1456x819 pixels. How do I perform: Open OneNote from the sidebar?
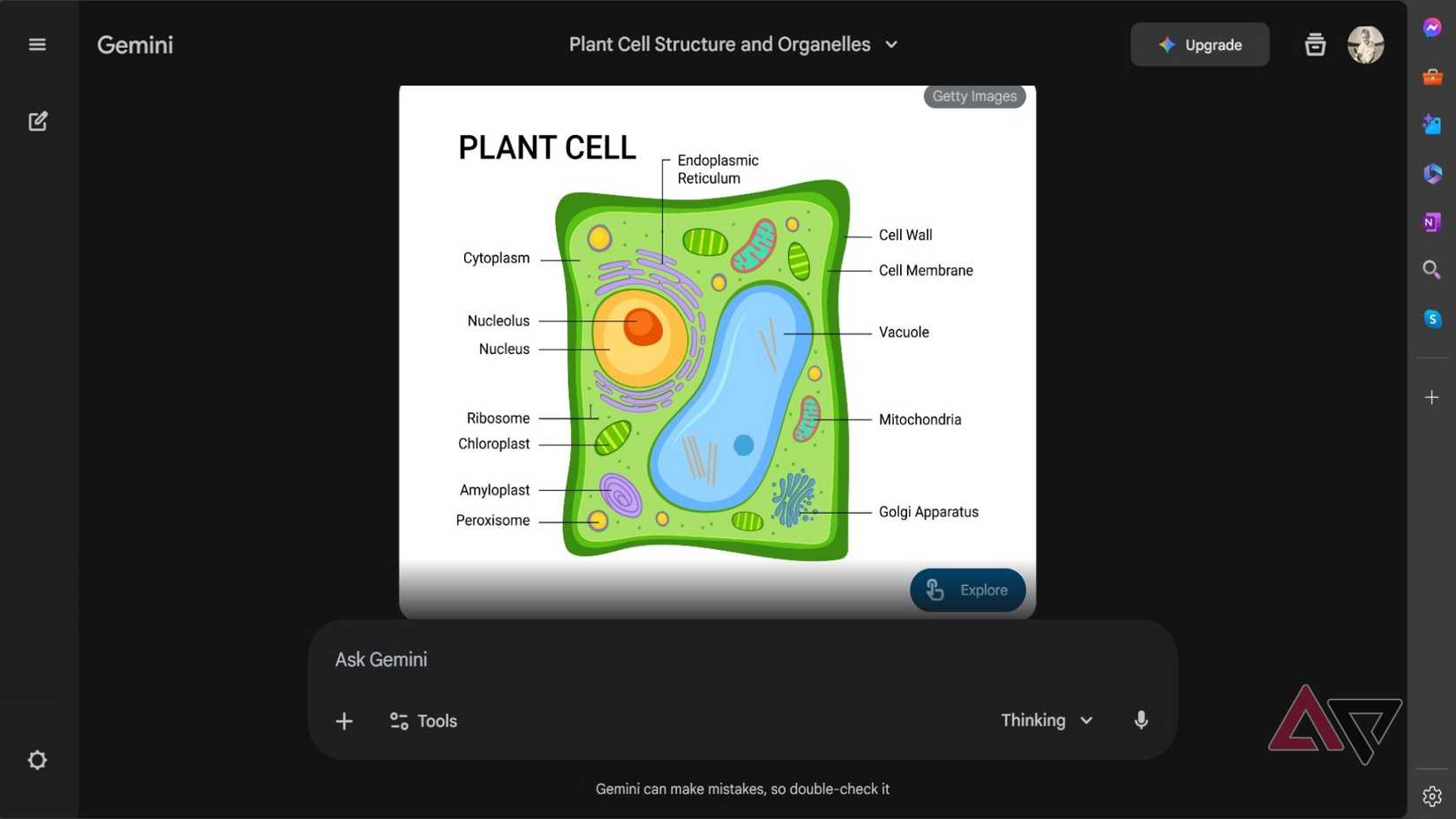(1431, 222)
